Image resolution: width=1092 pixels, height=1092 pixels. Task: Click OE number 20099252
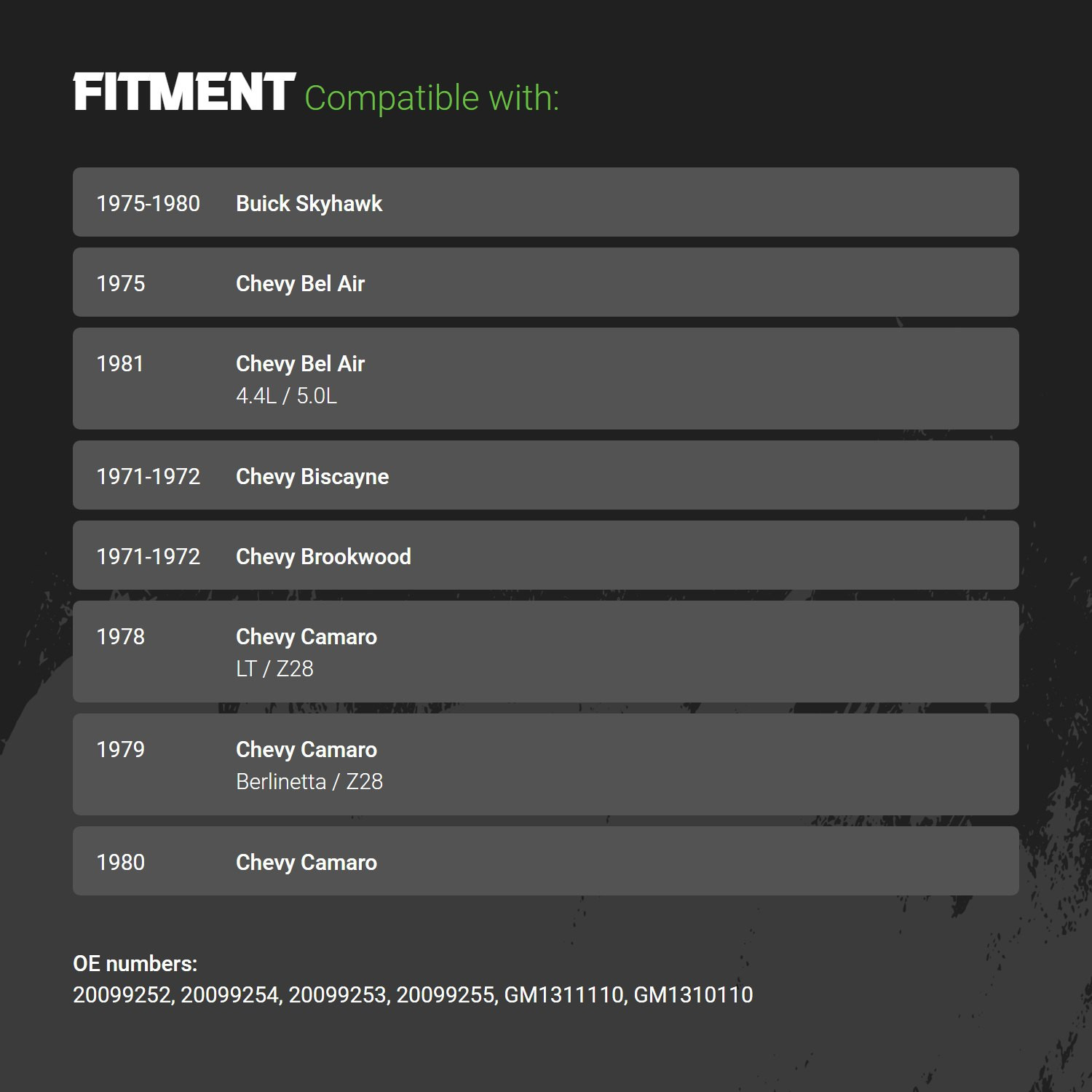[122, 995]
